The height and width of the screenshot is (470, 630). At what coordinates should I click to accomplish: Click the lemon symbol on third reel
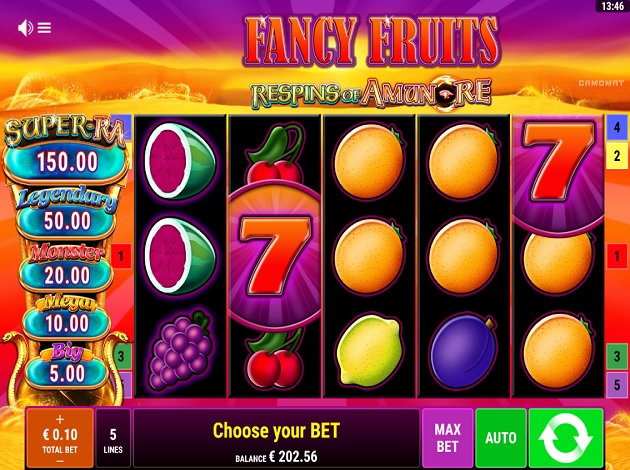tap(369, 350)
